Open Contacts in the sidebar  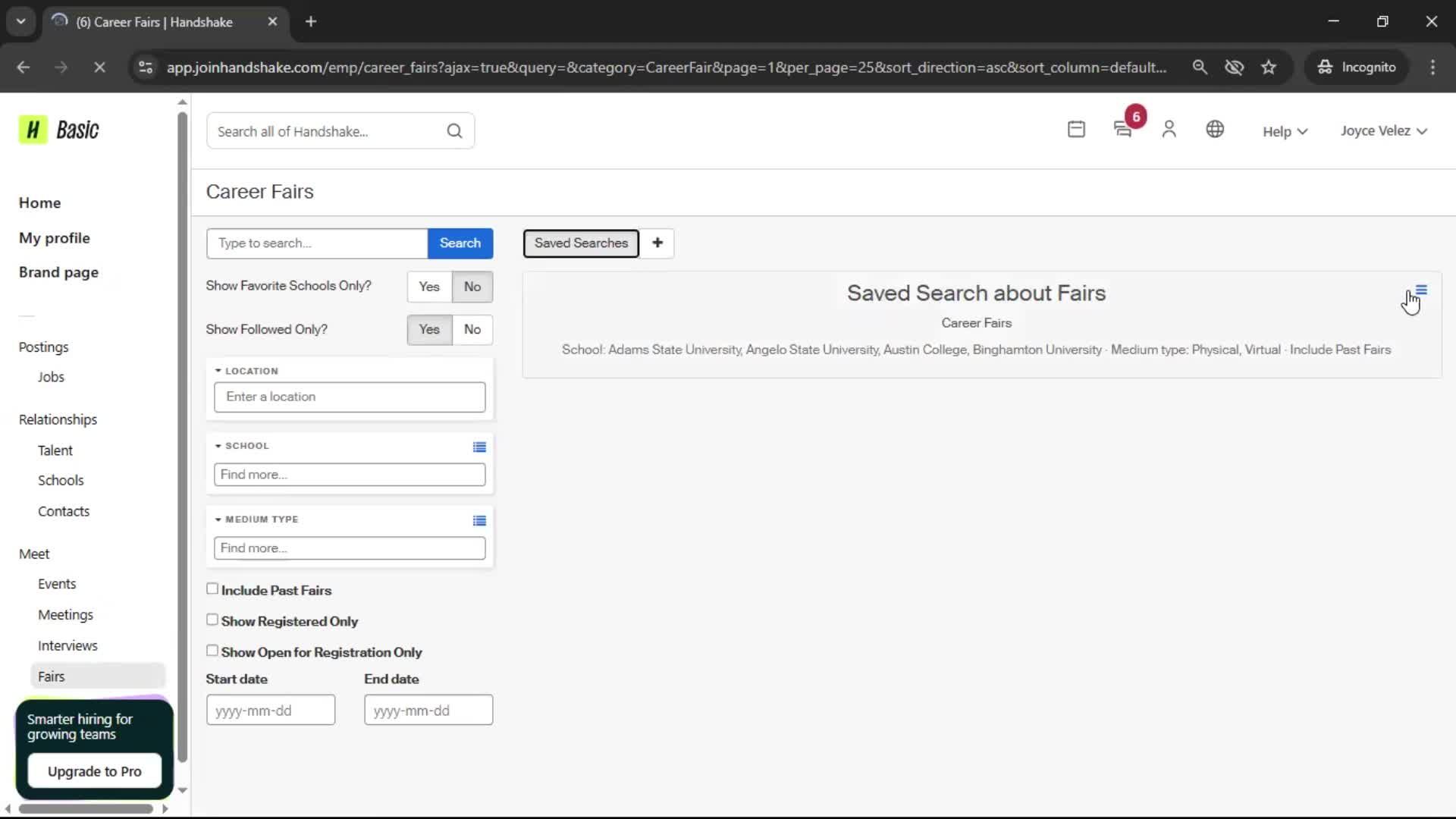point(64,512)
